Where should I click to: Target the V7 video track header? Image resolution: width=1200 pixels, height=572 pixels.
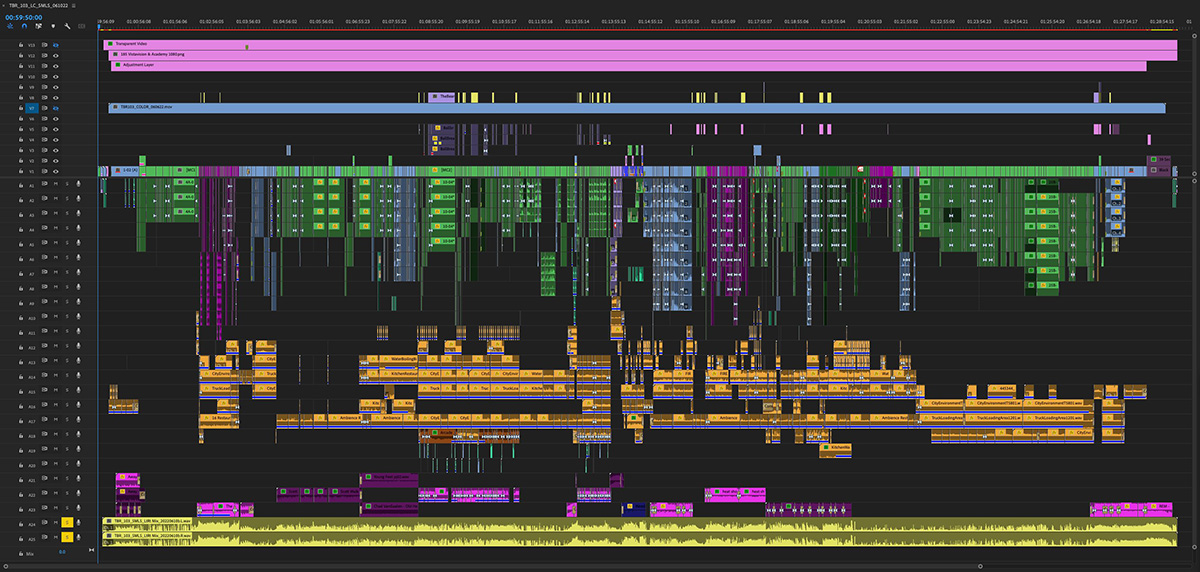[x=31, y=107]
